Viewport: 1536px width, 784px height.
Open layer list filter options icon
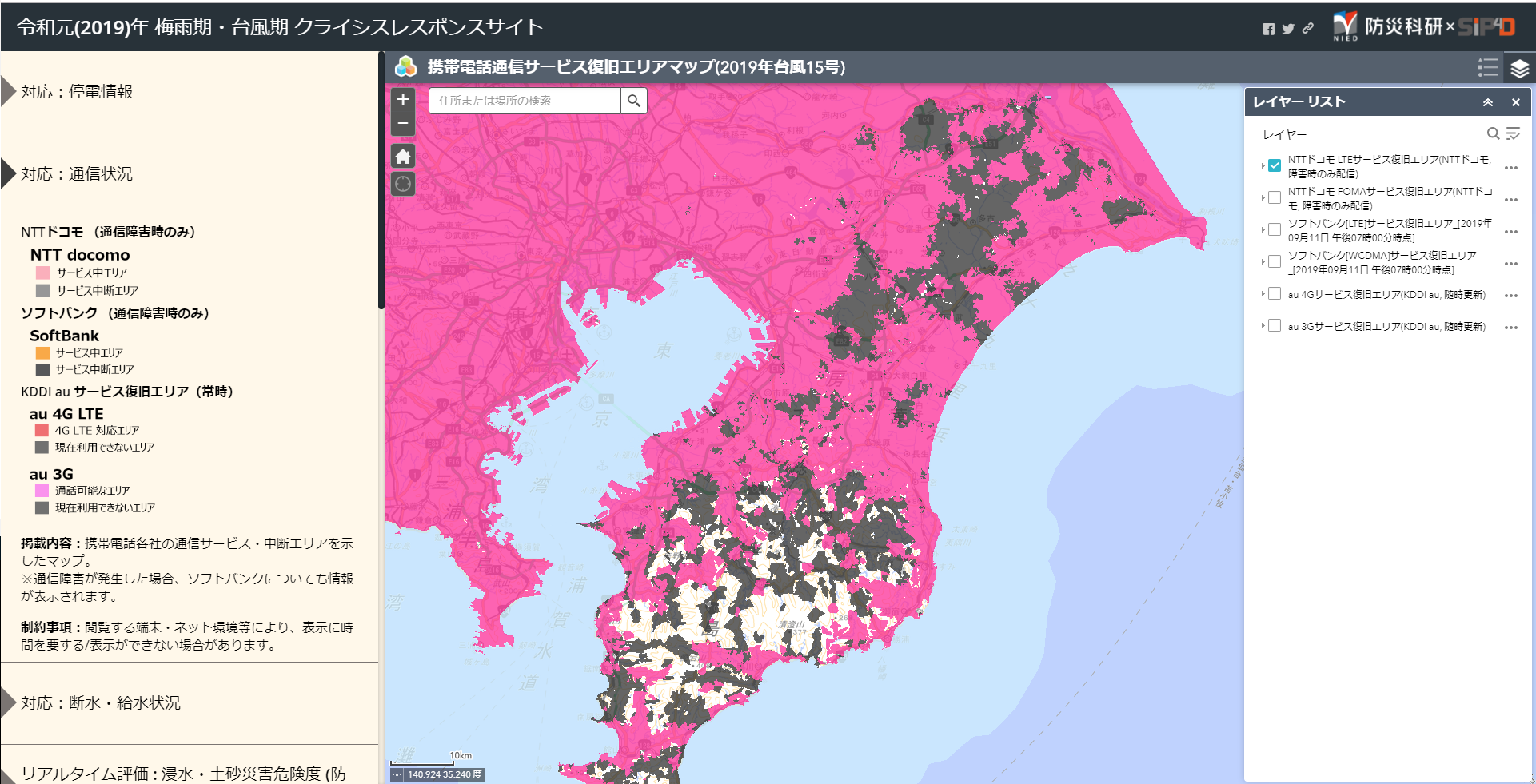[x=1513, y=133]
